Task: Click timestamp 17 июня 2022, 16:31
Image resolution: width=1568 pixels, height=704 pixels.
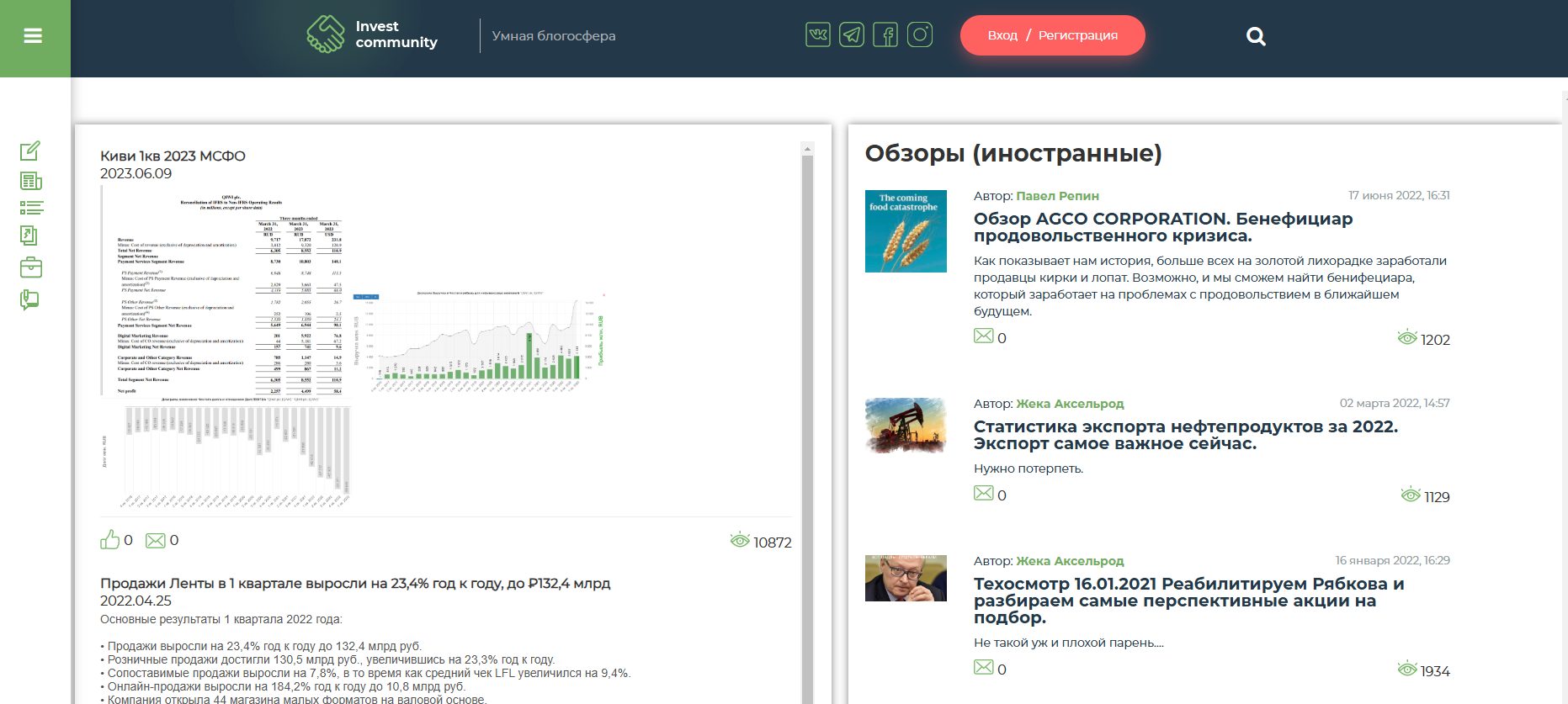Action: [x=1399, y=195]
